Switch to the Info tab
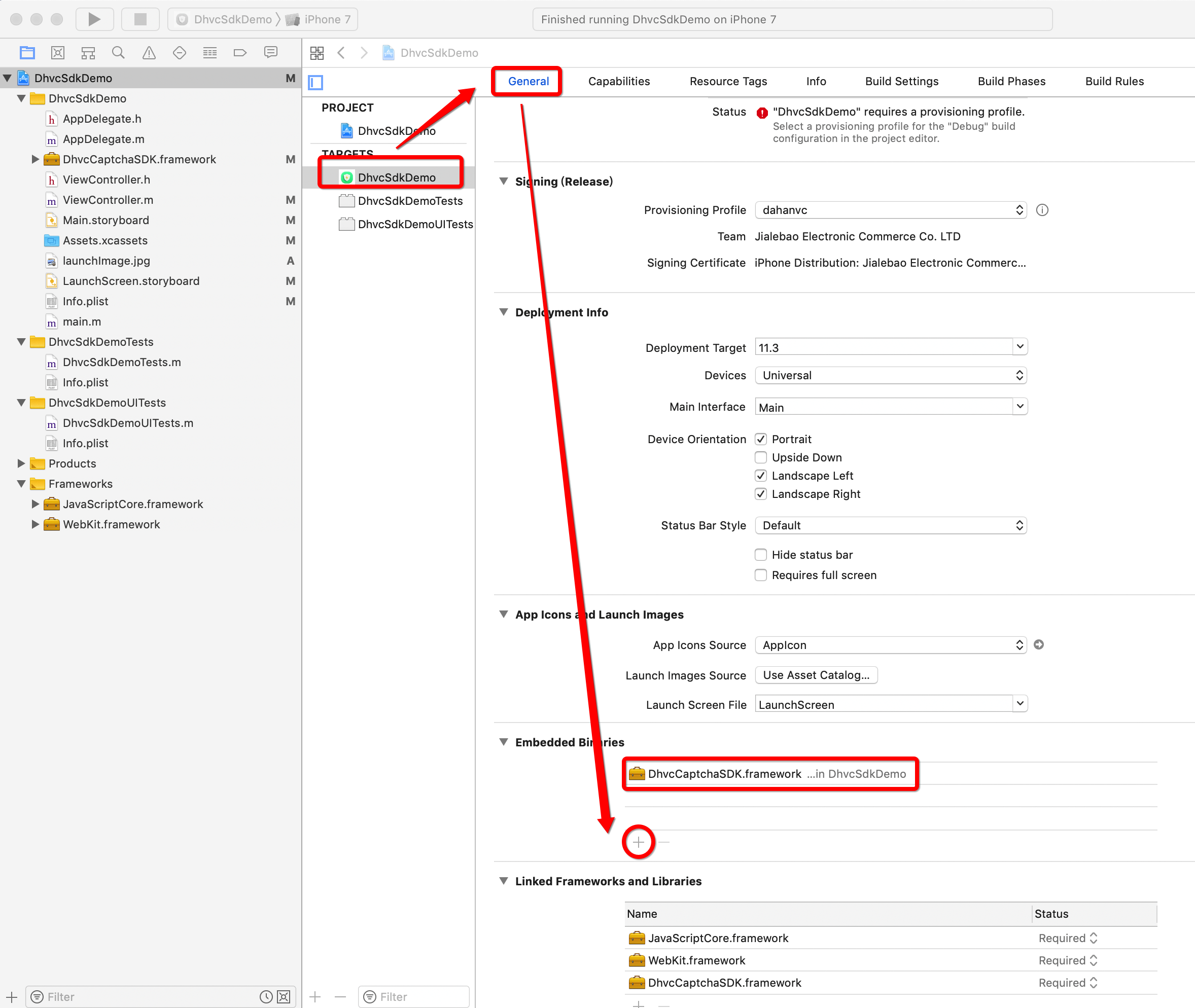The width and height of the screenshot is (1195, 1008). 816,81
